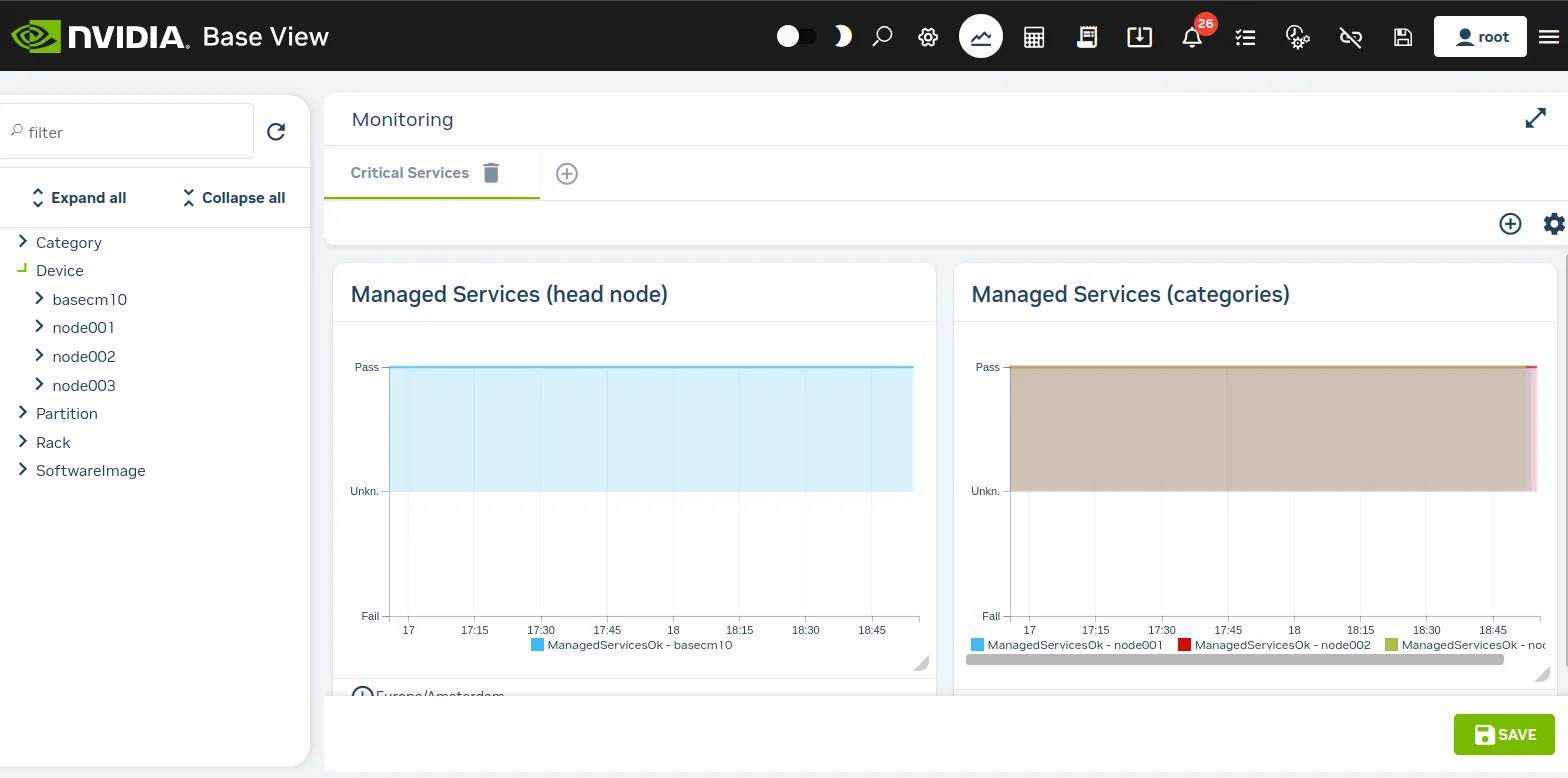
Task: Click the categories legend horizontal scrollbar
Action: tap(1235, 659)
